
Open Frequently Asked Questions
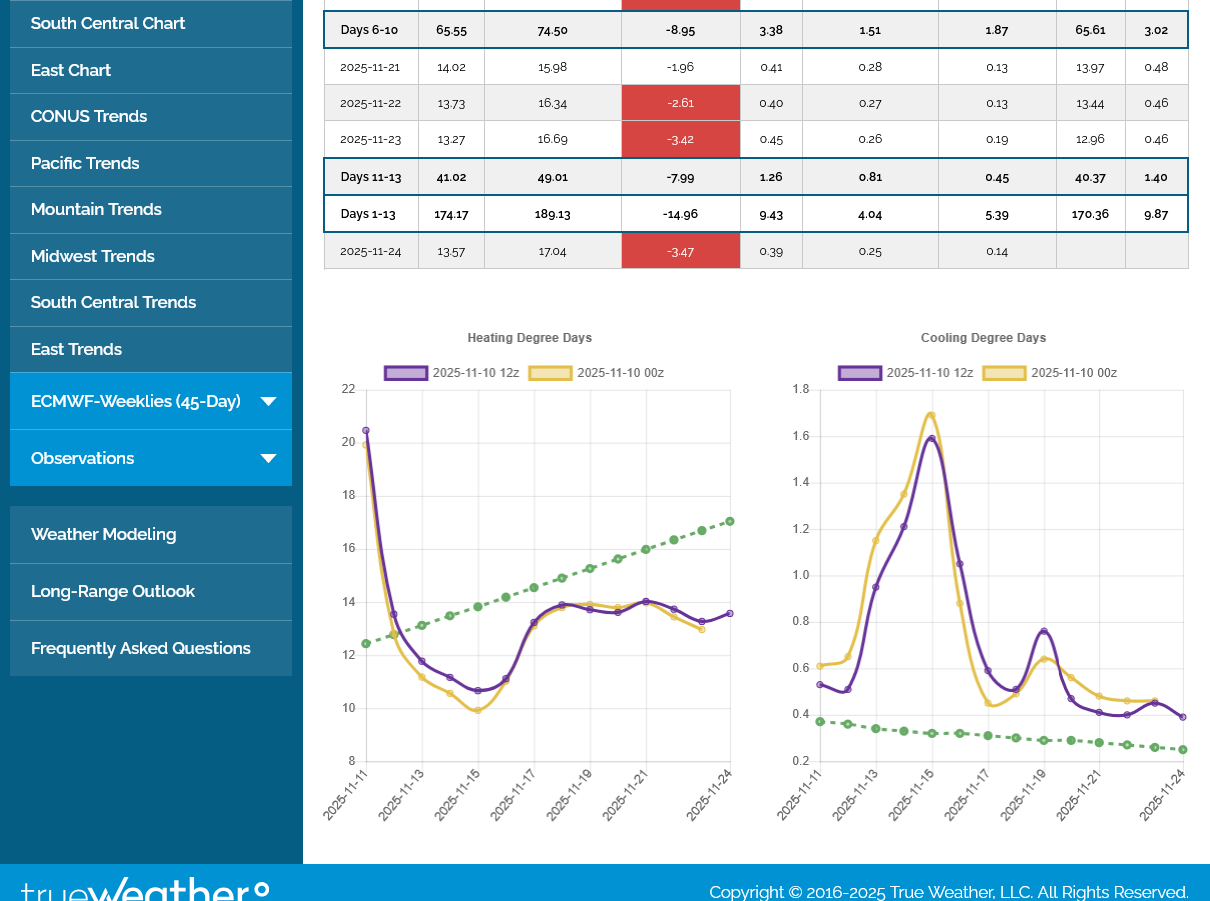pyautogui.click(x=141, y=648)
